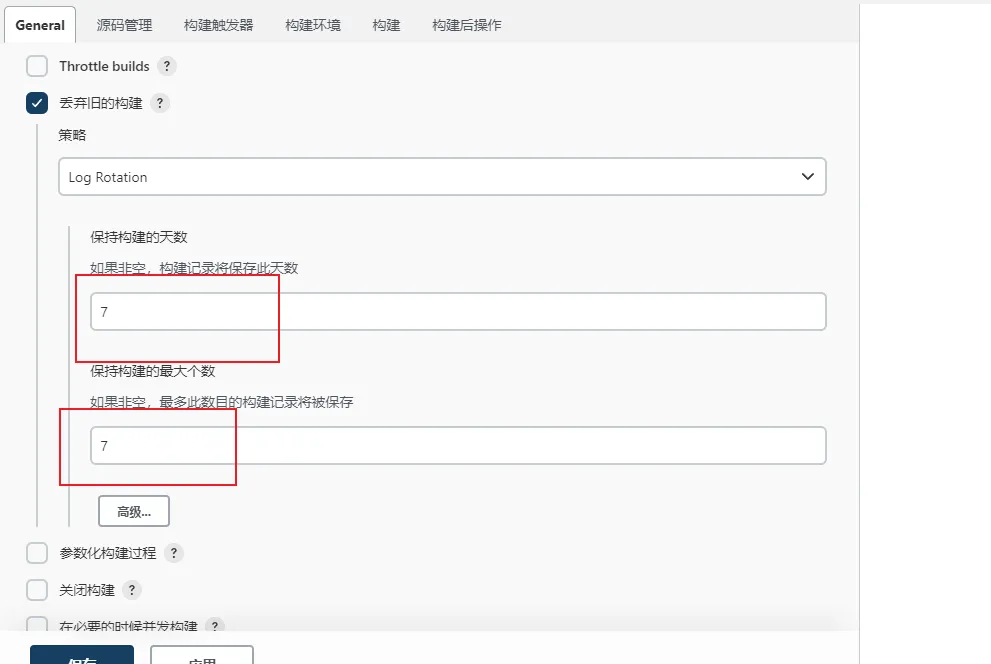Viewport: 991px width, 664px height.
Task: Focus the 保持构建的最大个数 input field
Action: (457, 446)
